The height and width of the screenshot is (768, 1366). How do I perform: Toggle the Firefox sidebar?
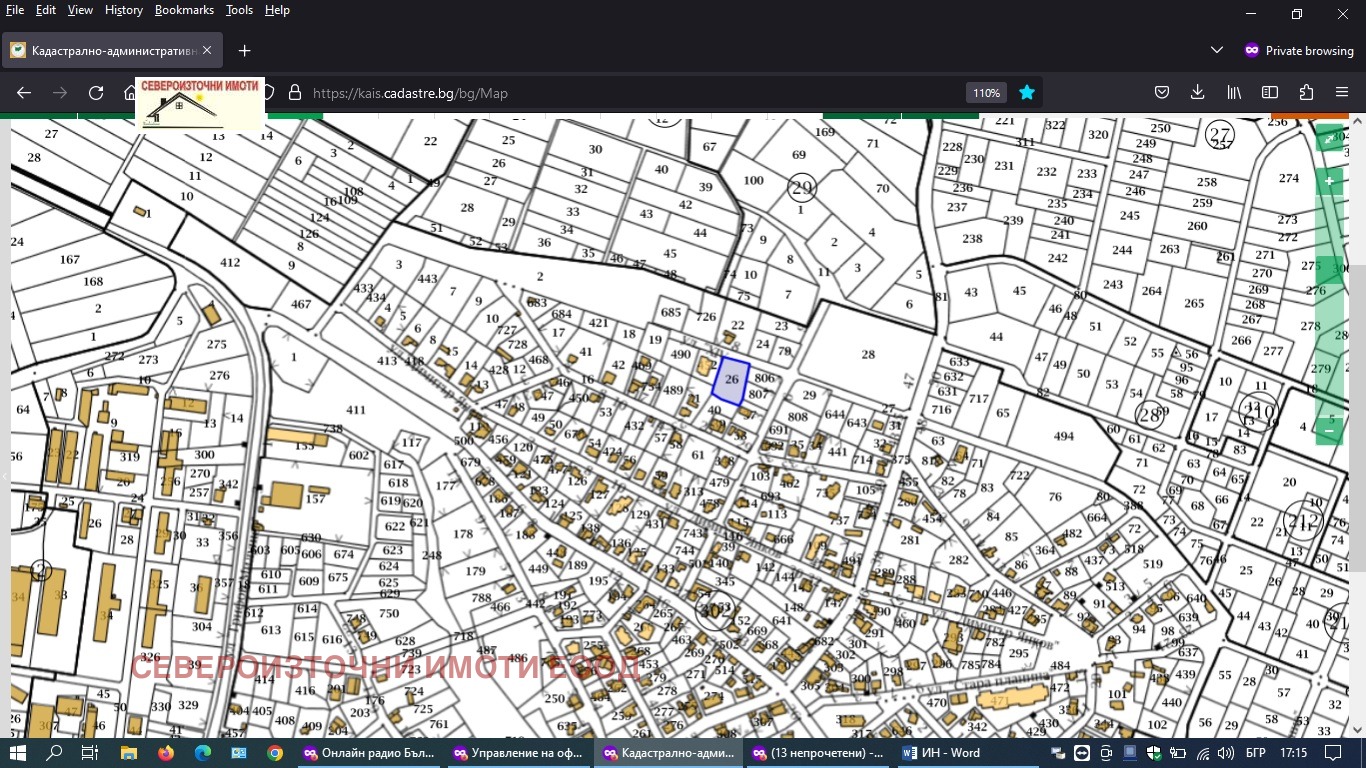1270,93
